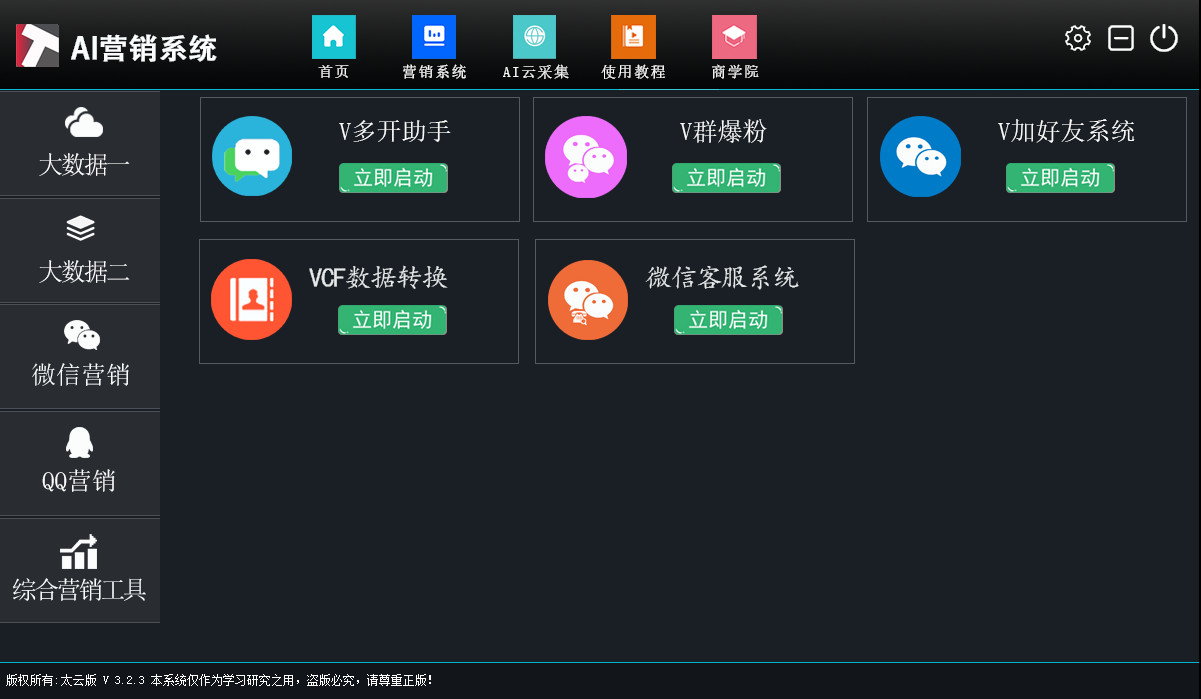
Task: Click the V加好友系统 title text
Action: tap(1066, 131)
